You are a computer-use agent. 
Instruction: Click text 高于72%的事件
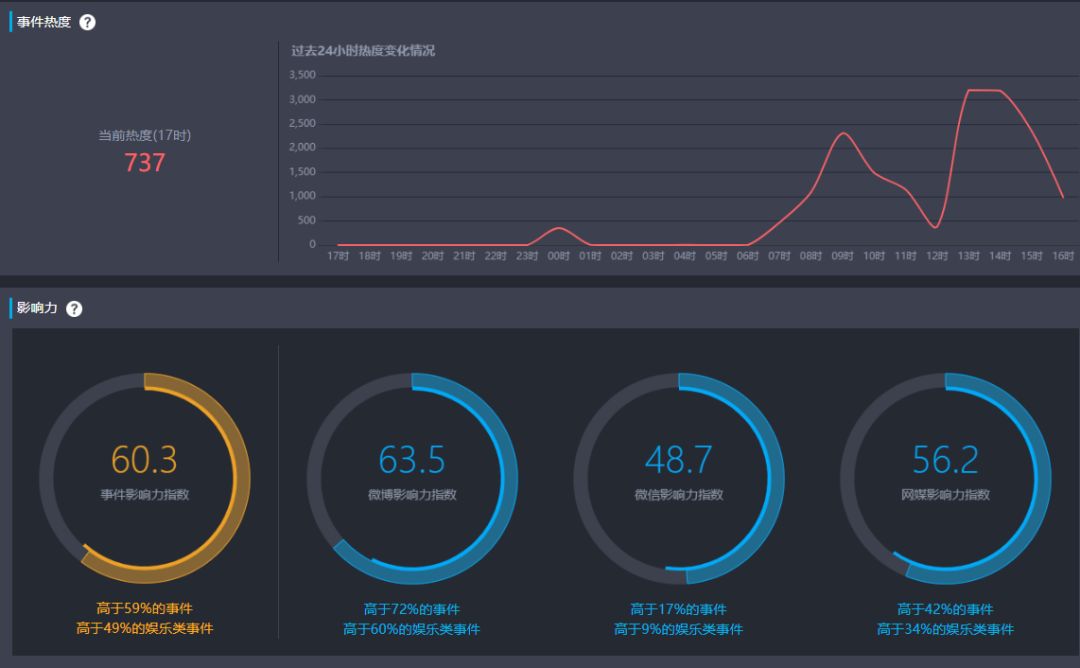(x=412, y=609)
